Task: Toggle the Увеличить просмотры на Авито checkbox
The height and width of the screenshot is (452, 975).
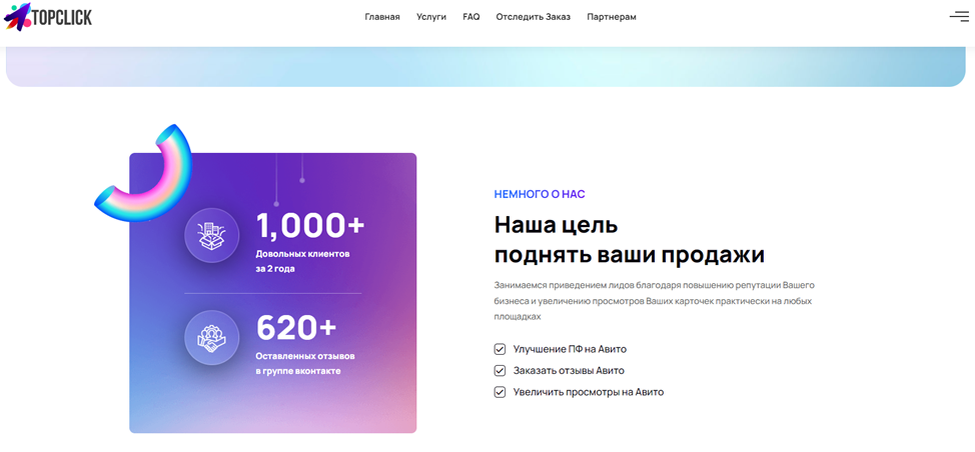Action: coord(499,392)
